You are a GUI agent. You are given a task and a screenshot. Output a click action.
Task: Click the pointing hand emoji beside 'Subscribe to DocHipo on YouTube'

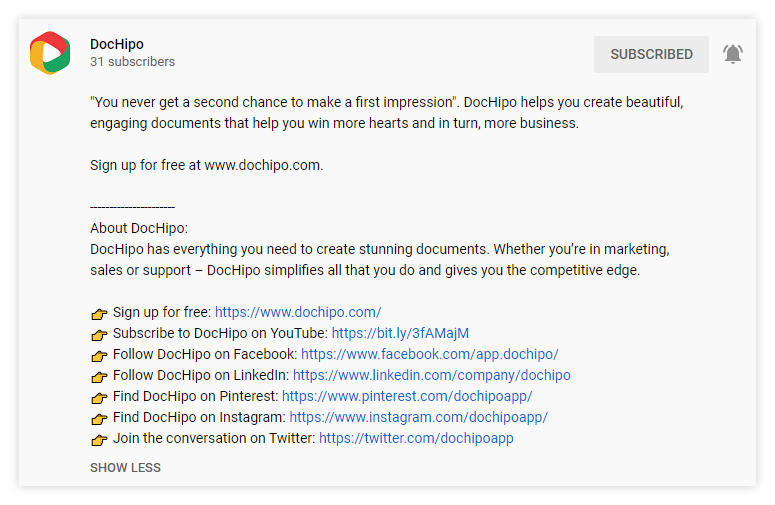(99, 335)
